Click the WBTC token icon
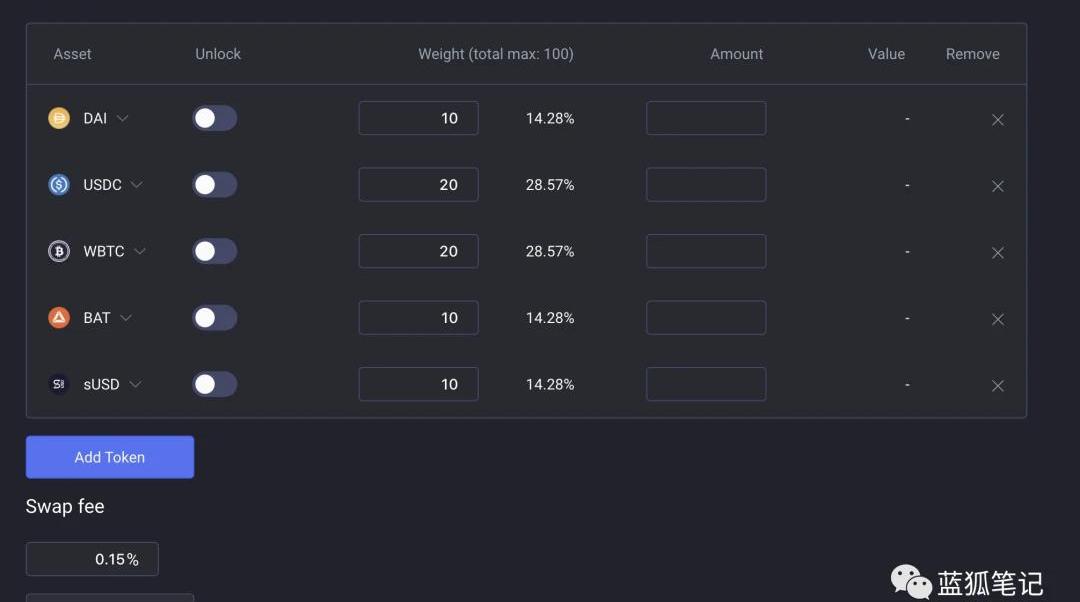The height and width of the screenshot is (602, 1080). click(x=59, y=251)
